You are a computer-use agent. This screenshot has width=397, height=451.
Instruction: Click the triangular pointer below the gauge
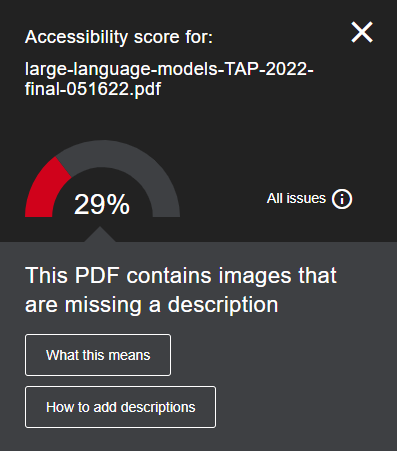point(100,234)
